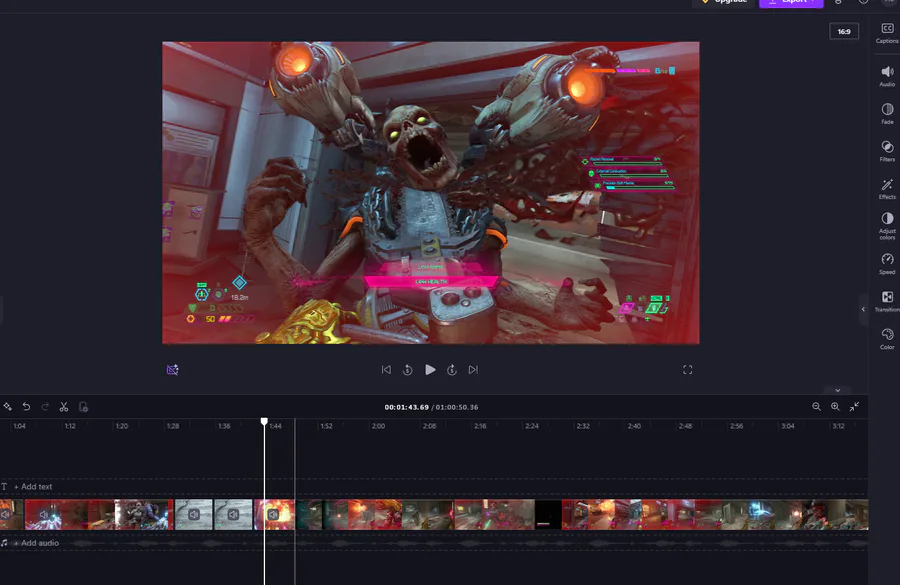Toggle mute on the leftmost cut-off clip
Viewport: 900px width, 585px height.
pos(5,514)
